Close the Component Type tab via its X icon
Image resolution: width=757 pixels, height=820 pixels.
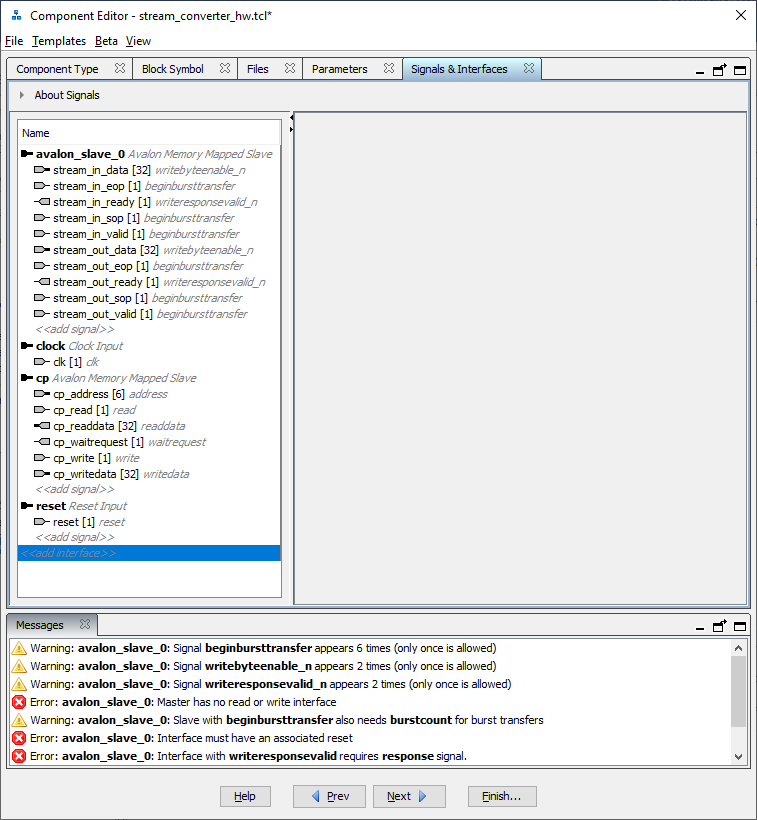click(x=119, y=69)
